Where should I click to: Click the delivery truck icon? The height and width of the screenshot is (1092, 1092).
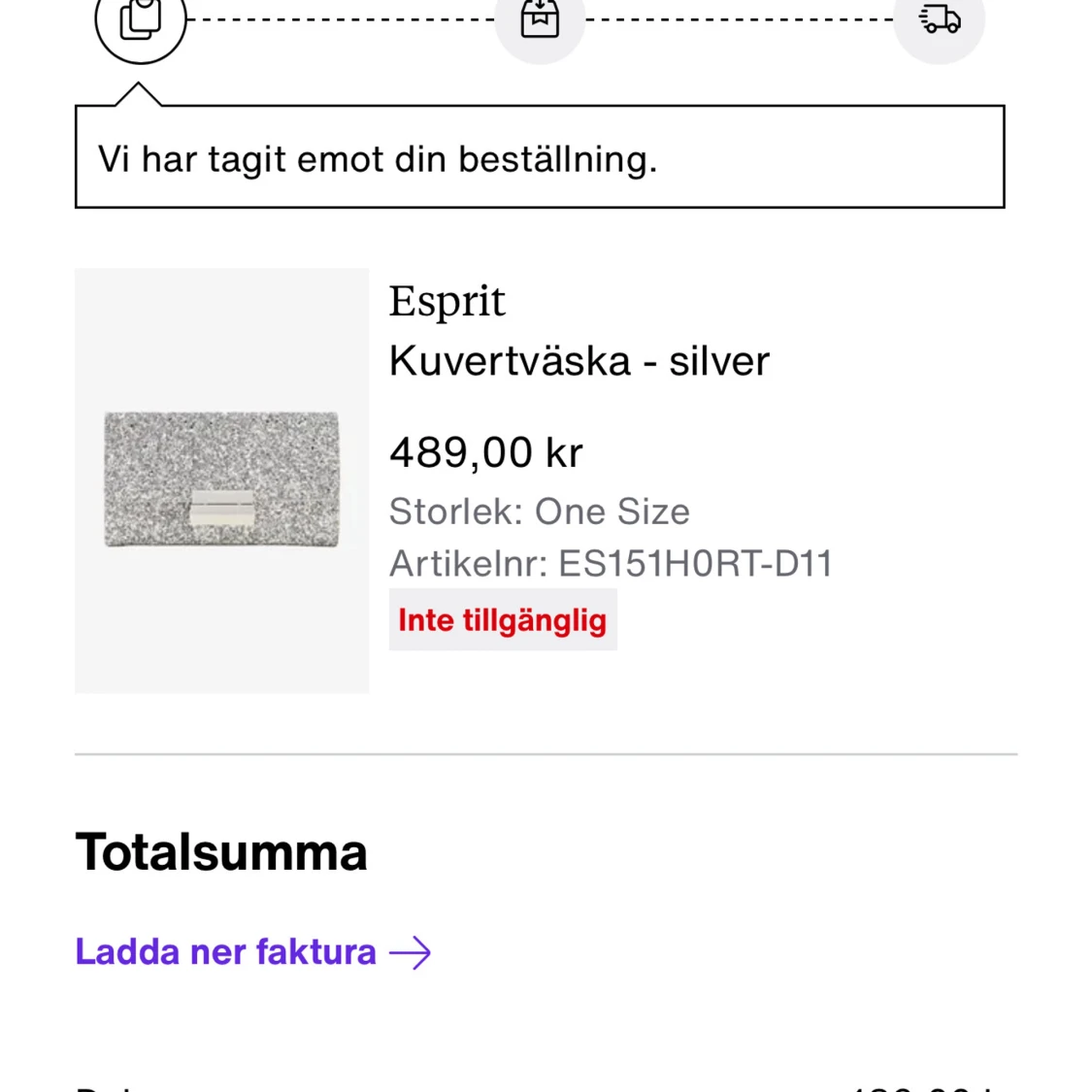point(939,17)
